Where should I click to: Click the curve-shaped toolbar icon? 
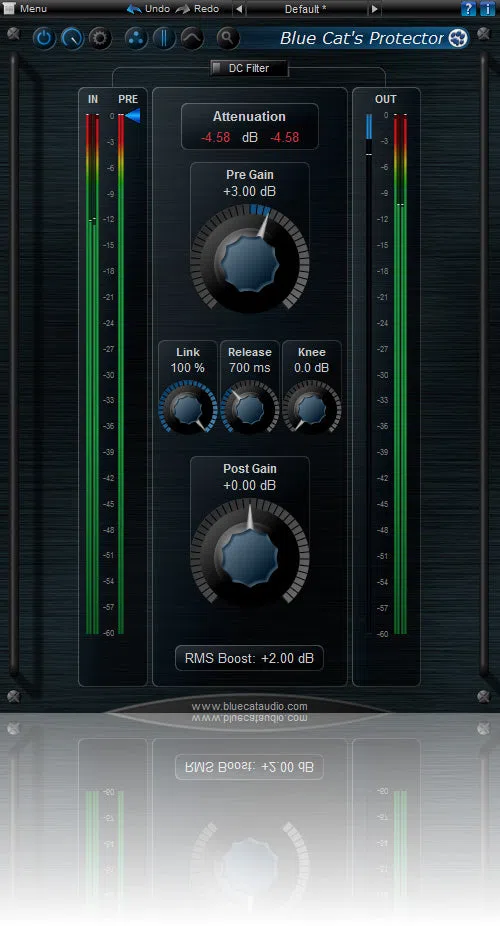(x=192, y=39)
